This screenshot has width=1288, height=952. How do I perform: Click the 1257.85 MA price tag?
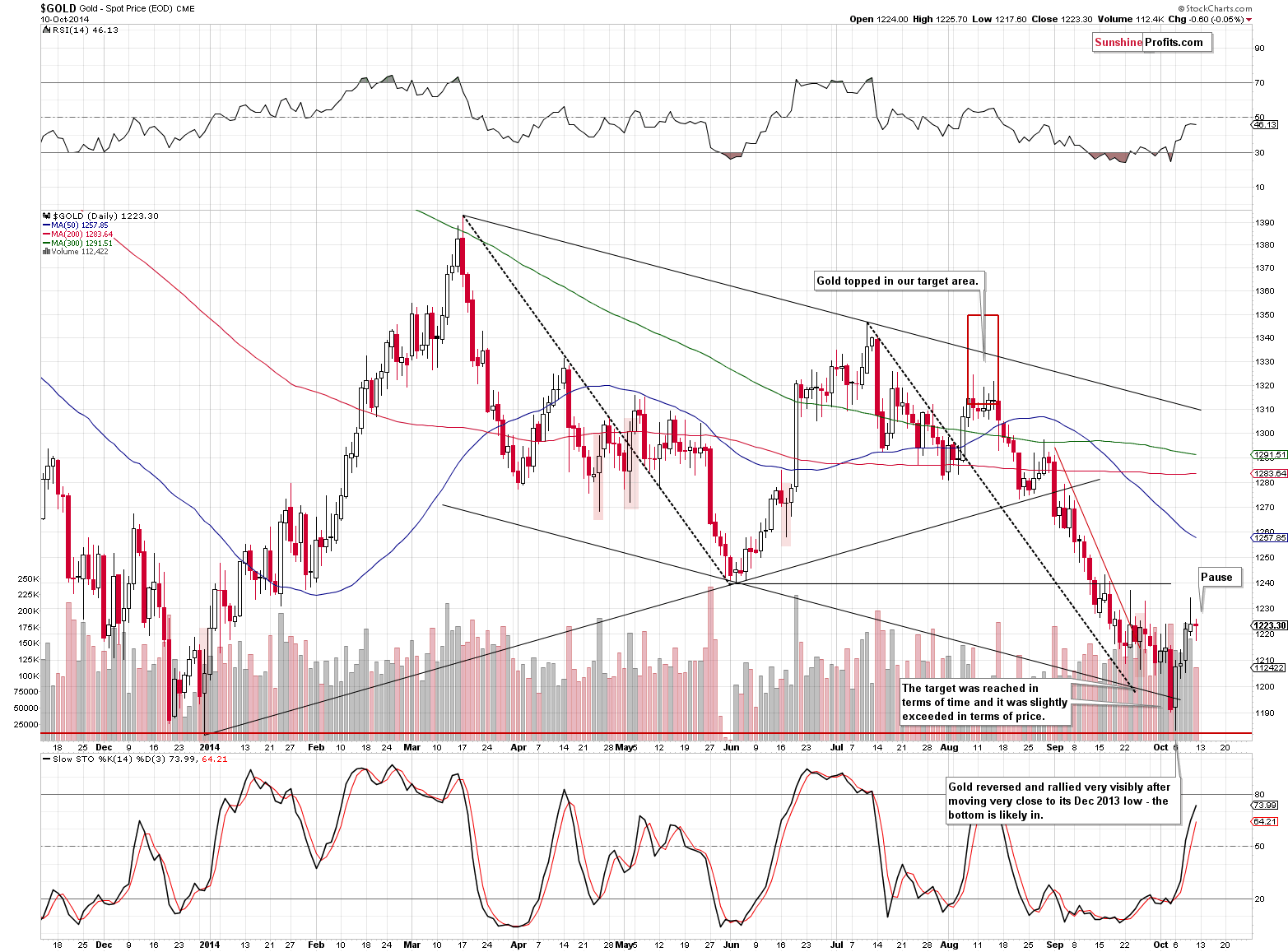point(1270,537)
